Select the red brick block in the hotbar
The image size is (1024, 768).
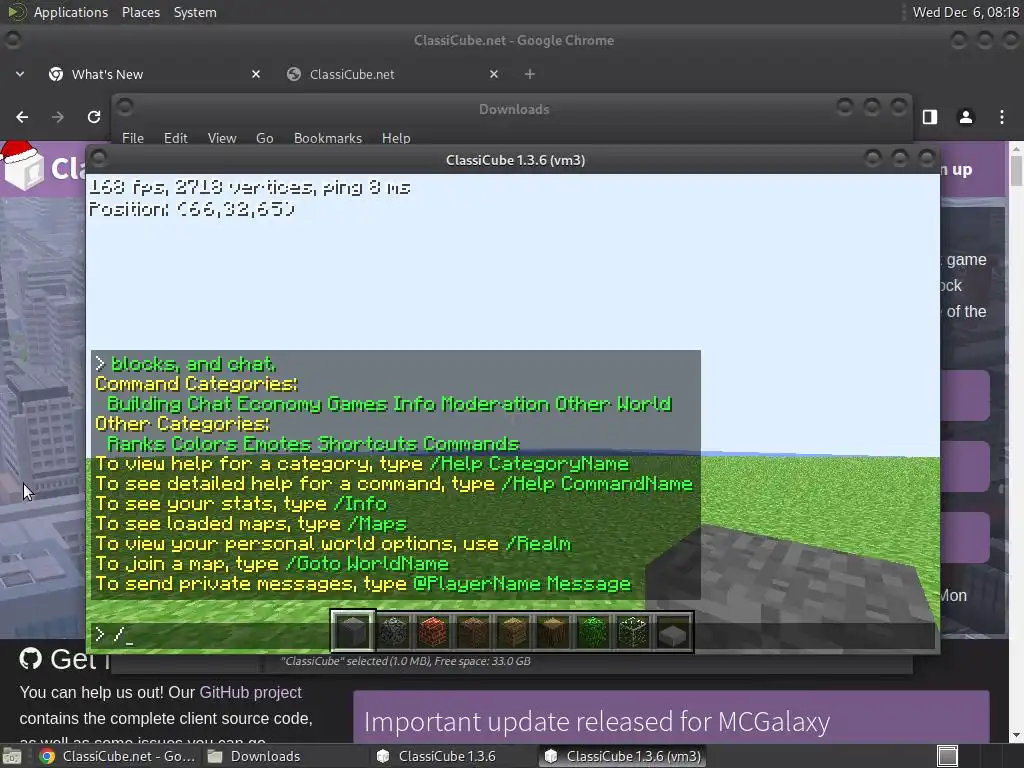pos(433,632)
